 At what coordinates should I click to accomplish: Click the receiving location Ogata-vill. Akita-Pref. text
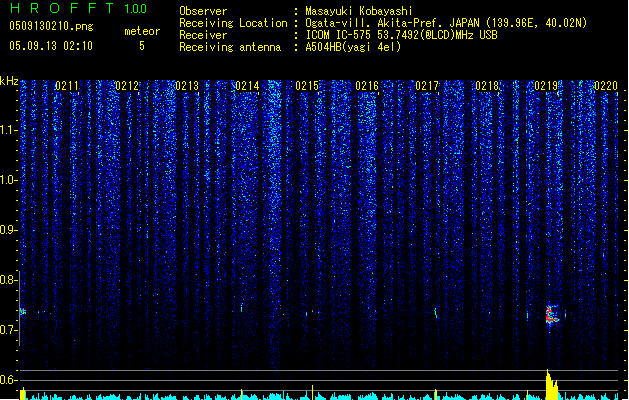[x=392, y=23]
